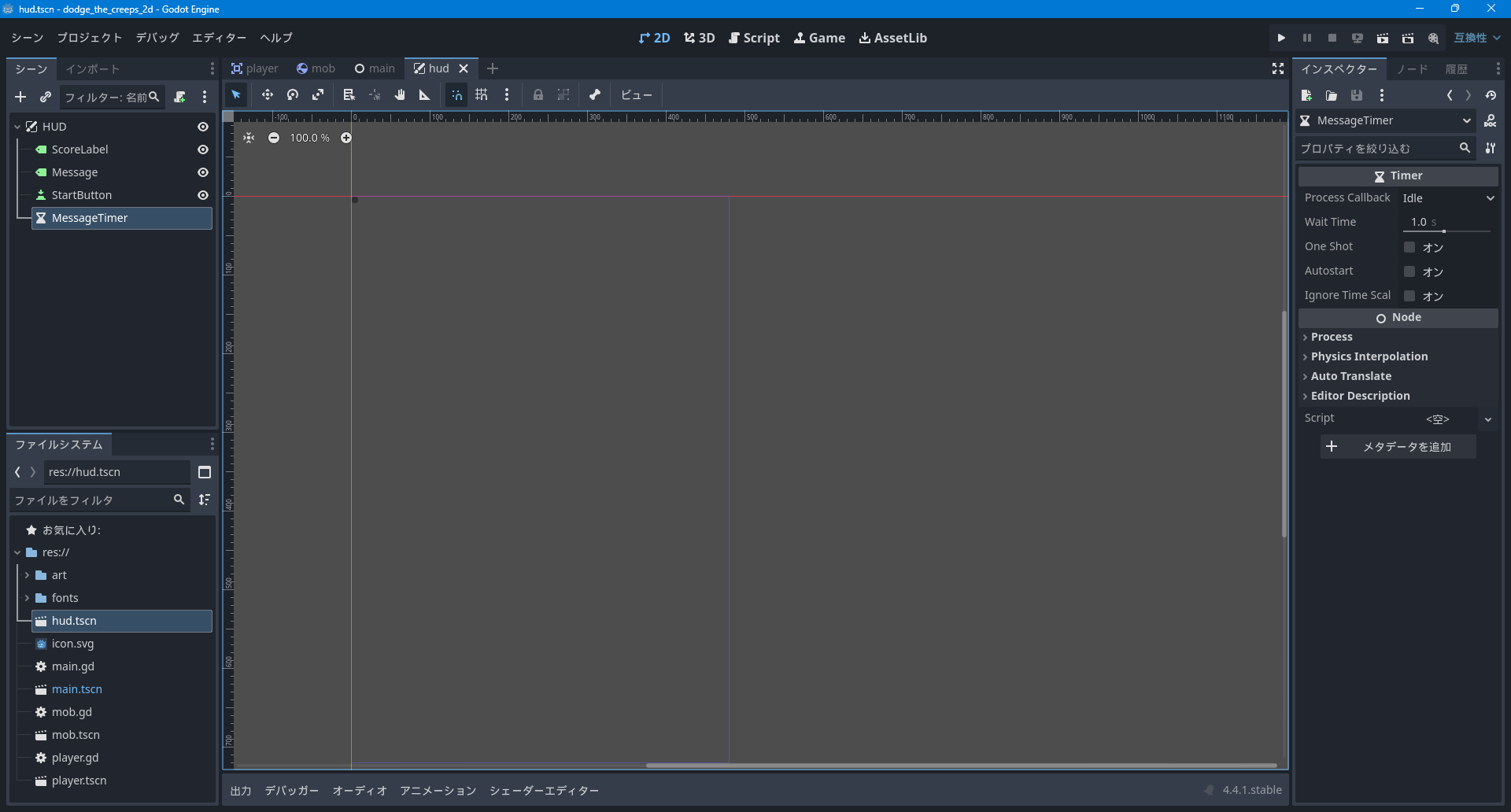The image size is (1511, 812).
Task: Open Movie Maker mode icon
Action: [1433, 38]
